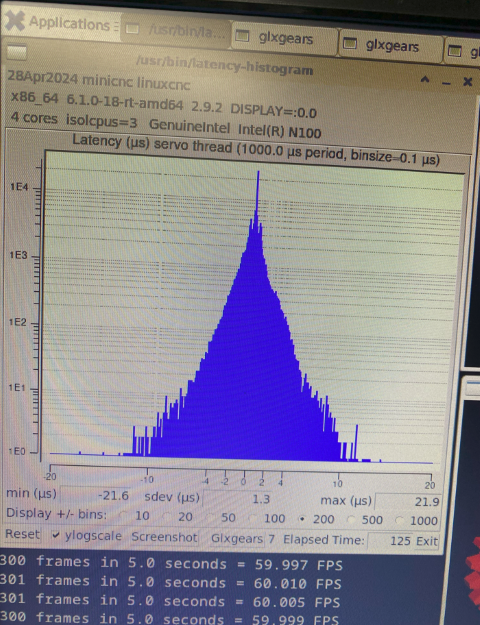Click the Xfce logo in the Applications menu
This screenshot has height=625, width=480.
tap(15, 20)
